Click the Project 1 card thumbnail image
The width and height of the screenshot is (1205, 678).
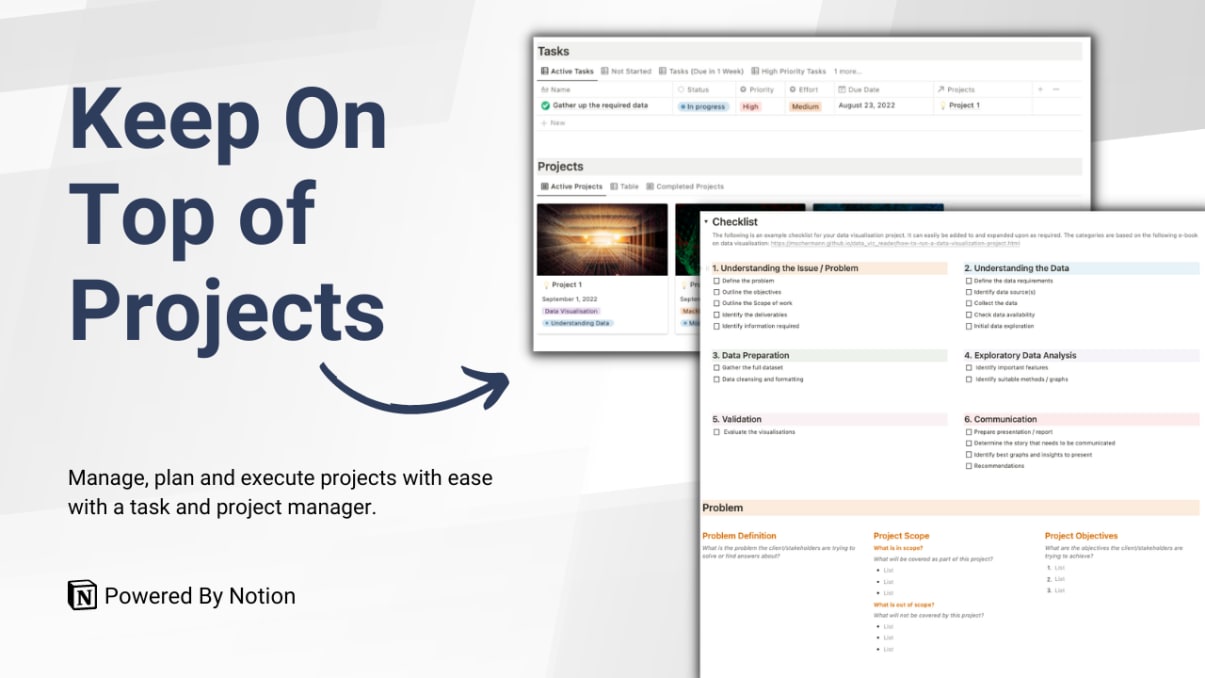click(x=601, y=240)
